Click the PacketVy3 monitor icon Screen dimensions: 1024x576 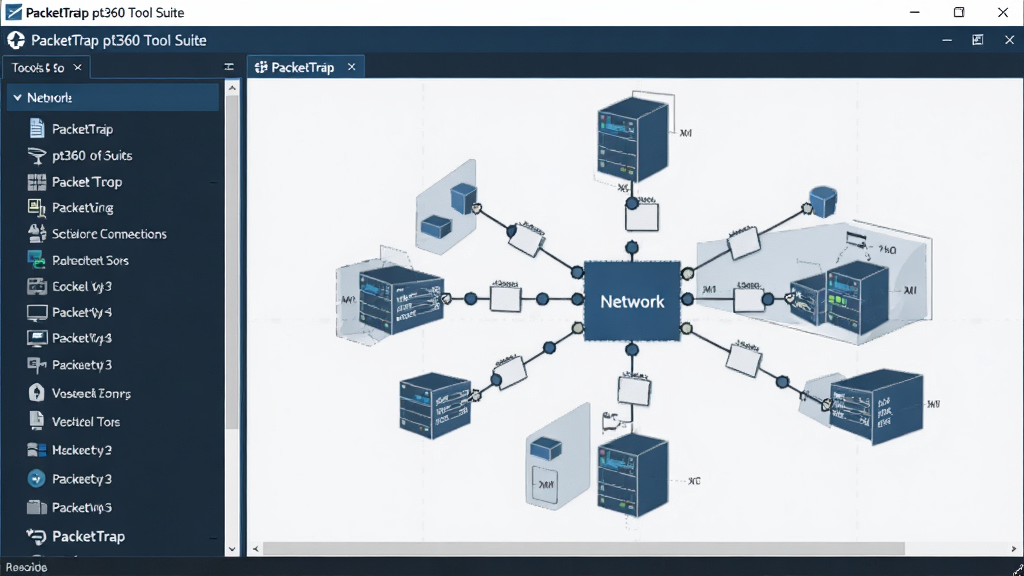[x=37, y=338]
